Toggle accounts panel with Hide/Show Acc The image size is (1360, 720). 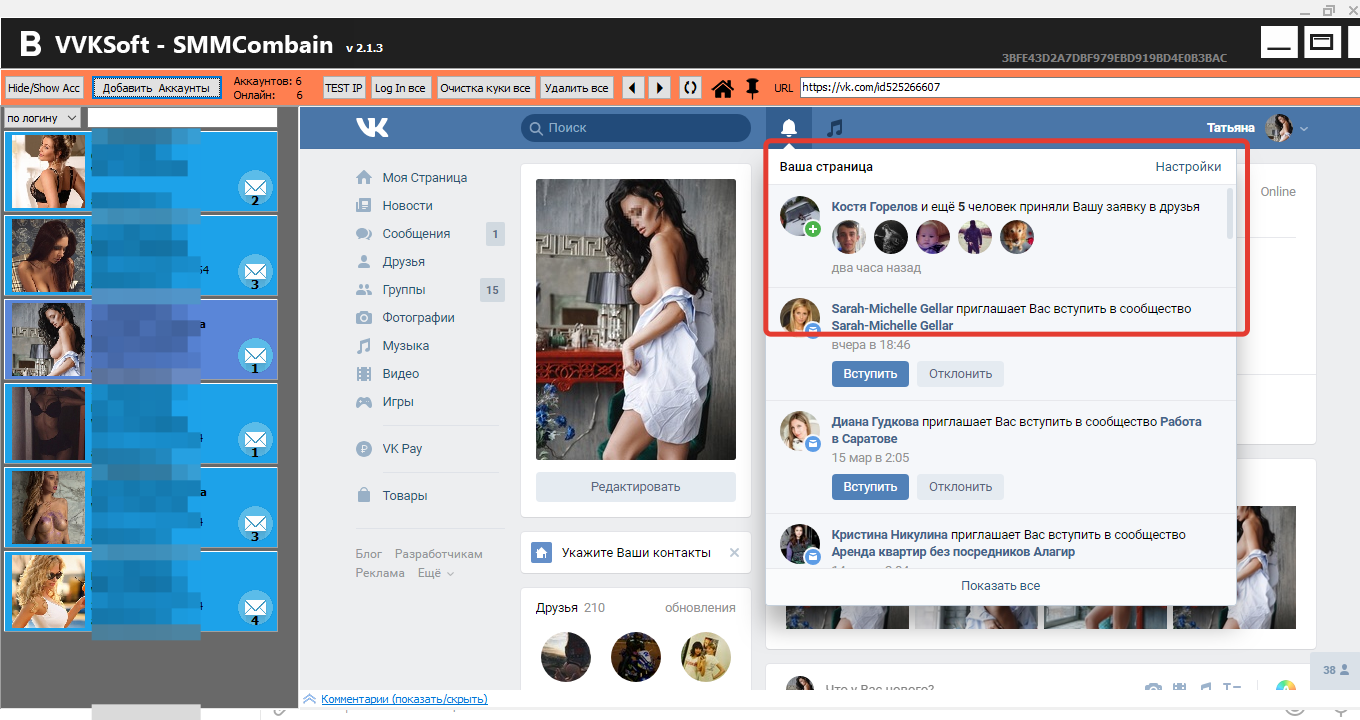44,88
